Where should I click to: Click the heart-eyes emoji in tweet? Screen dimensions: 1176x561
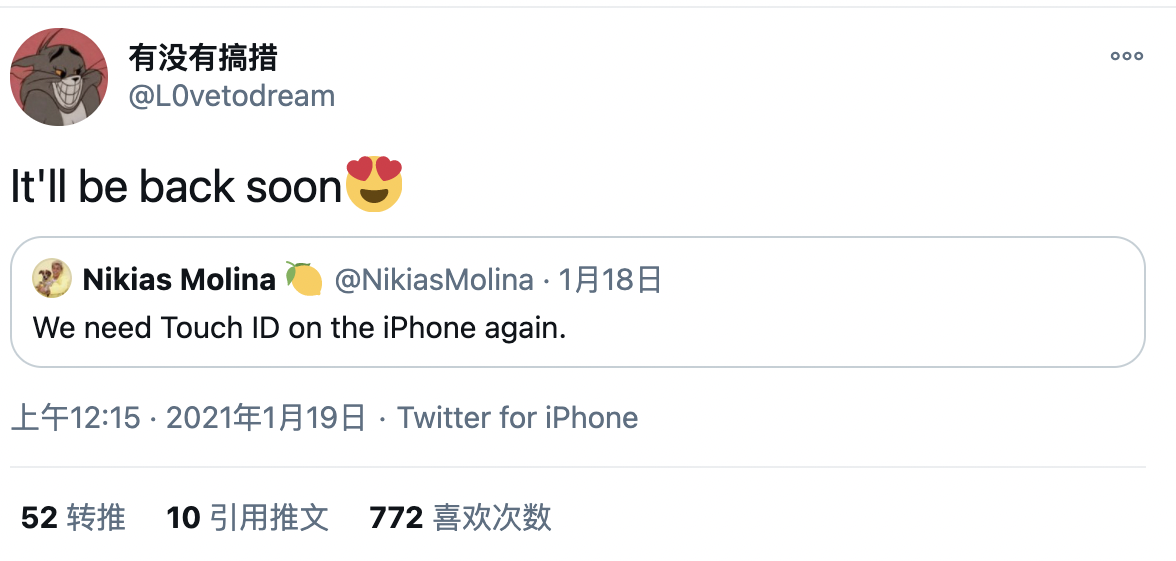click(x=374, y=184)
